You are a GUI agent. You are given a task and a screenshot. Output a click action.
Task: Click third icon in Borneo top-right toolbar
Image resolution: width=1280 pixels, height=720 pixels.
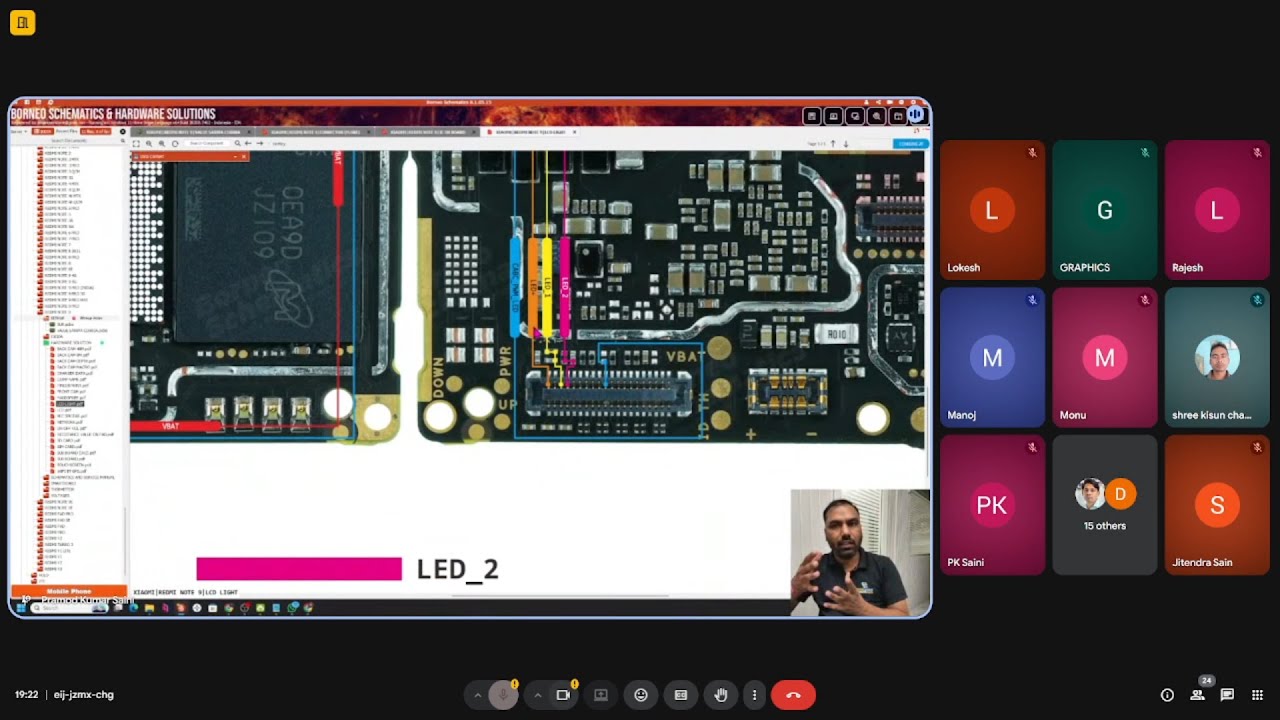(854, 116)
